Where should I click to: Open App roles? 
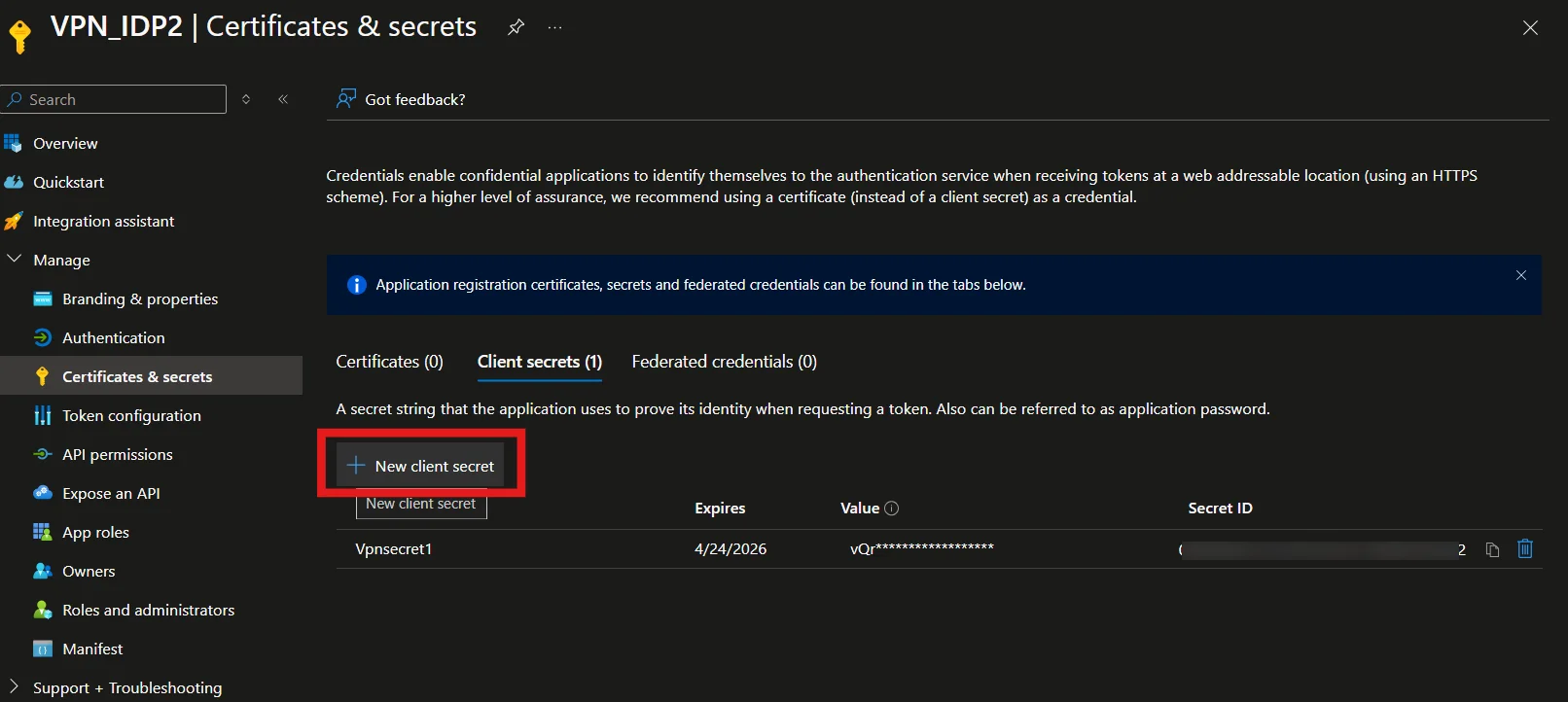[x=95, y=532]
